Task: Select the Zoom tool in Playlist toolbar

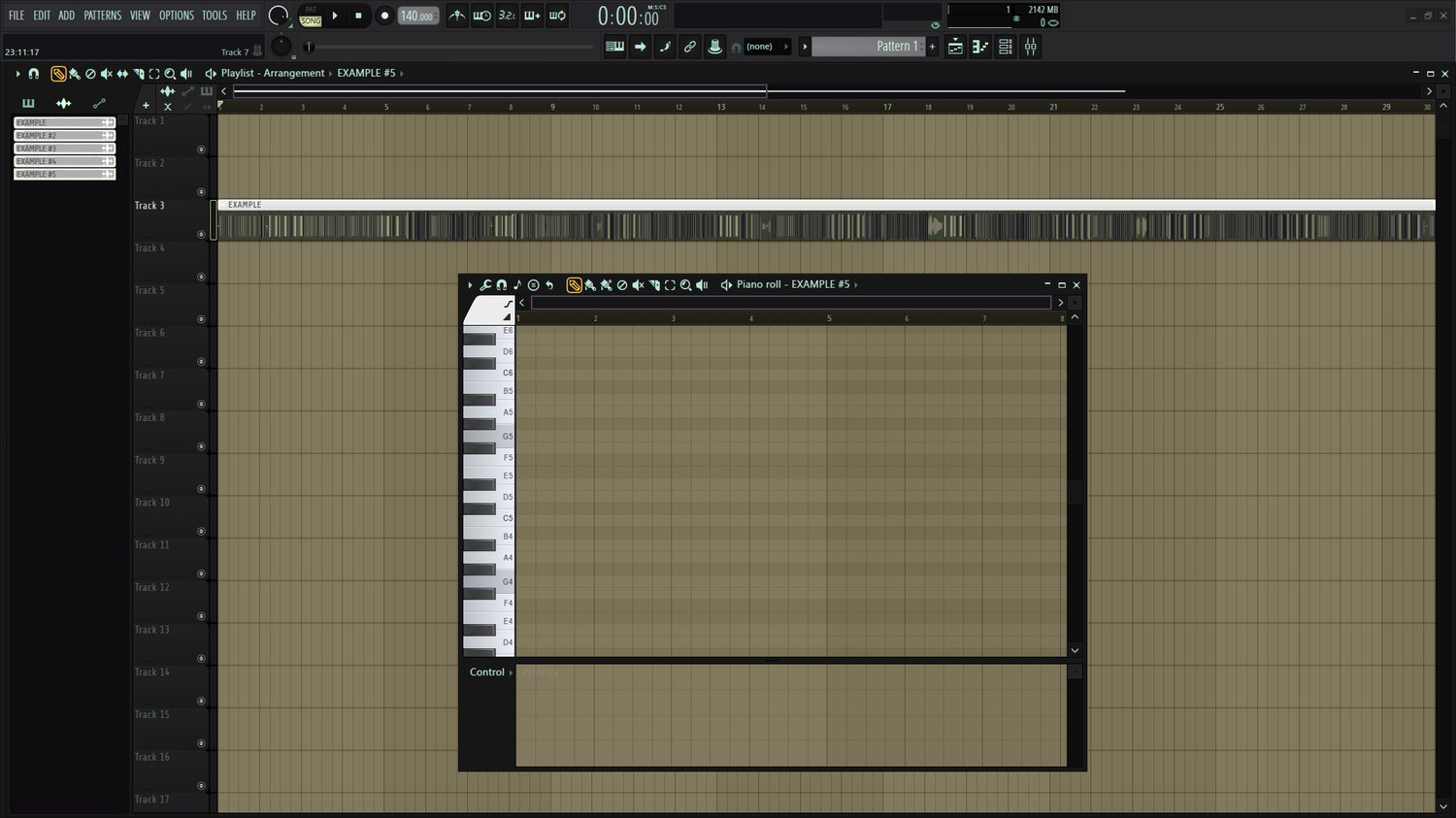Action: [x=170, y=74]
